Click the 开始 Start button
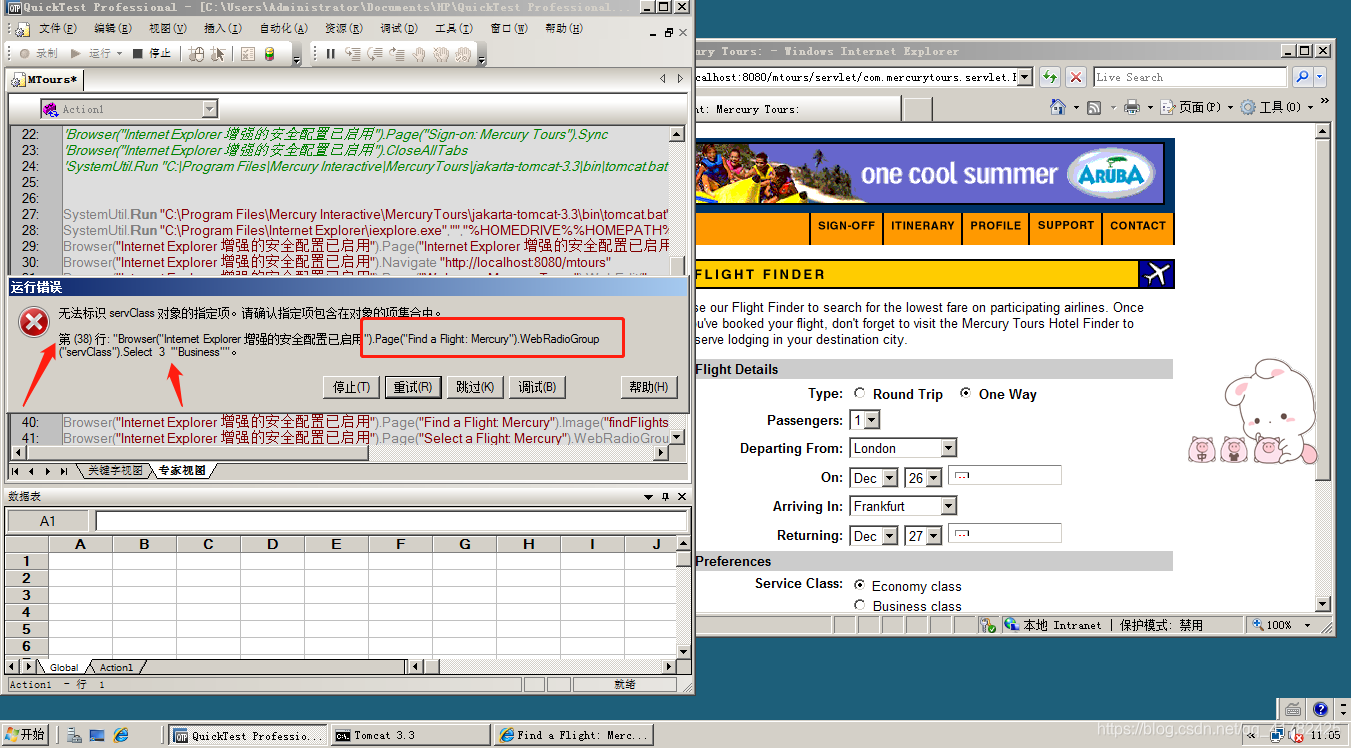The width and height of the screenshot is (1351, 748). pos(25,735)
